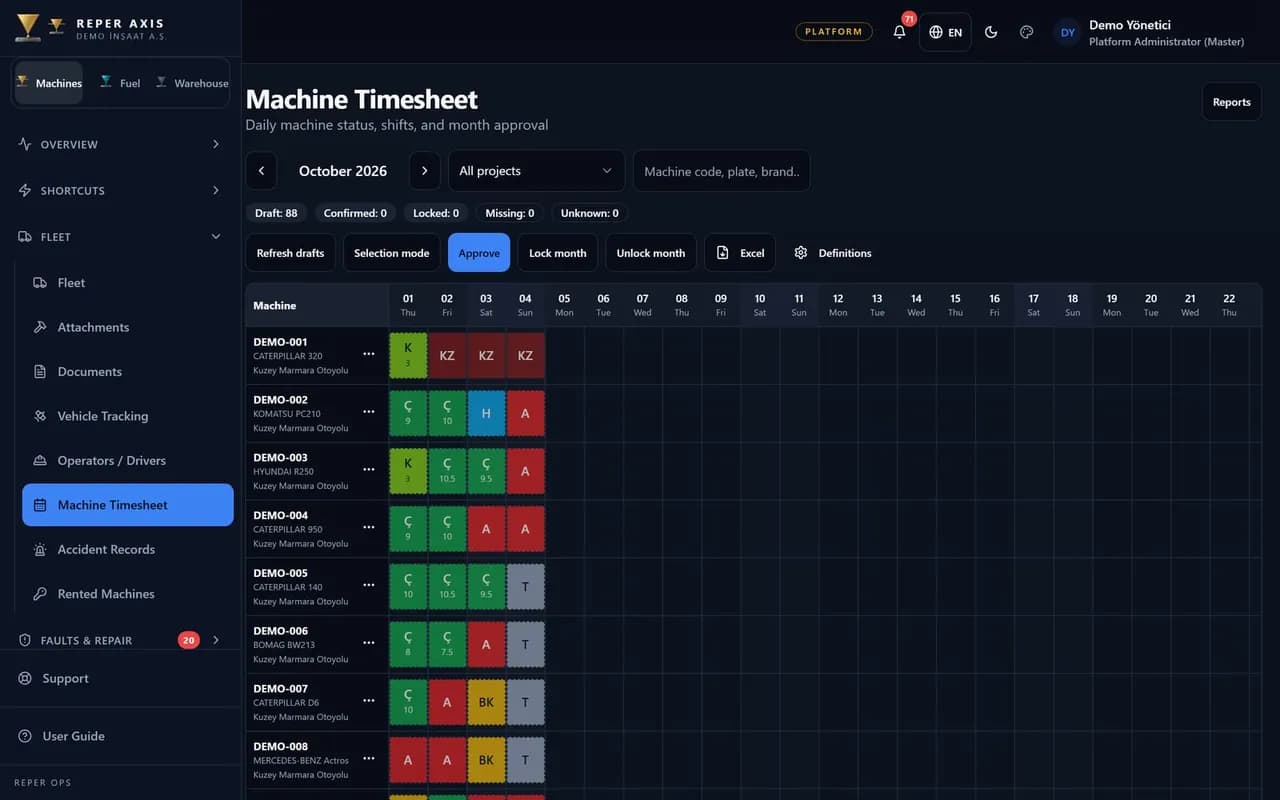
Task: Select DEMO-007 yellow BK cell
Action: [486, 702]
